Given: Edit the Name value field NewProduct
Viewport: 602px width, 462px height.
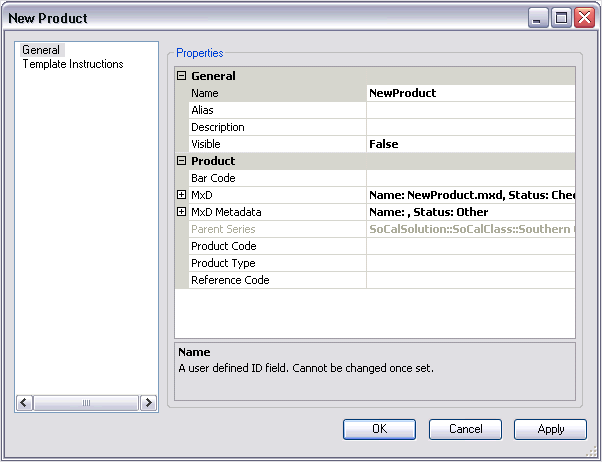Looking at the screenshot, I should [x=470, y=93].
